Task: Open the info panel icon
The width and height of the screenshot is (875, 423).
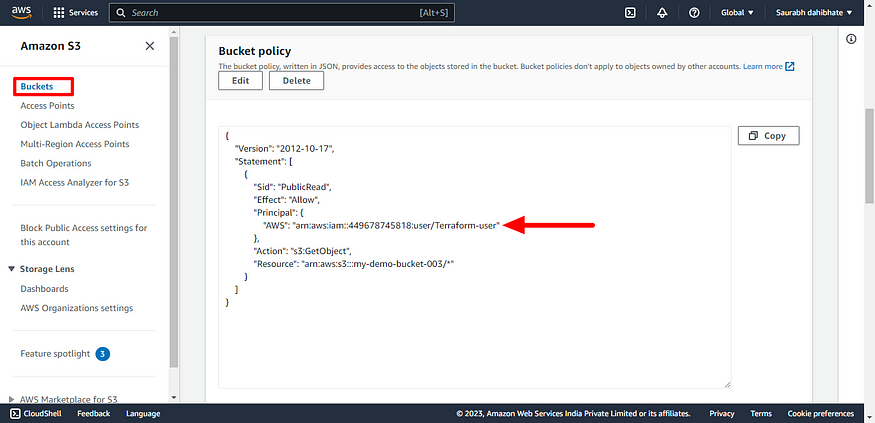Action: click(x=851, y=39)
